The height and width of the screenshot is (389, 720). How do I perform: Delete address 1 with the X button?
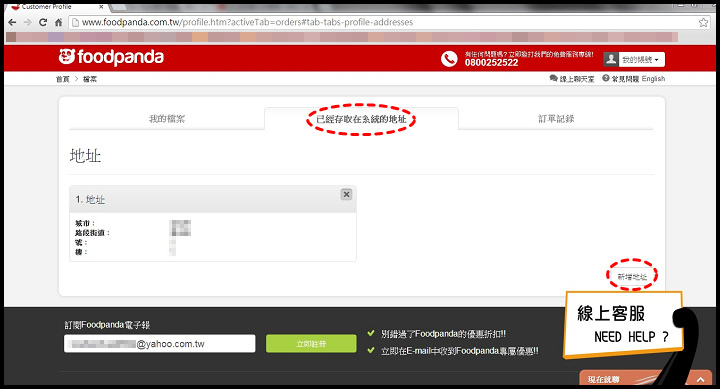[x=347, y=194]
